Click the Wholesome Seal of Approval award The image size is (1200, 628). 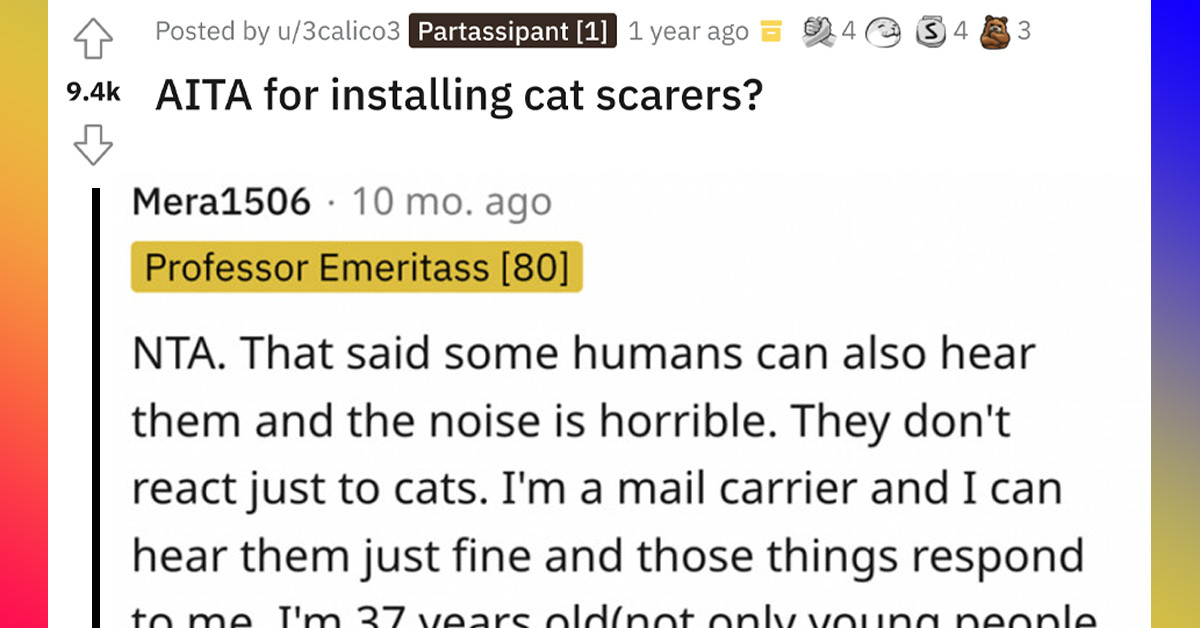pyautogui.click(x=884, y=31)
